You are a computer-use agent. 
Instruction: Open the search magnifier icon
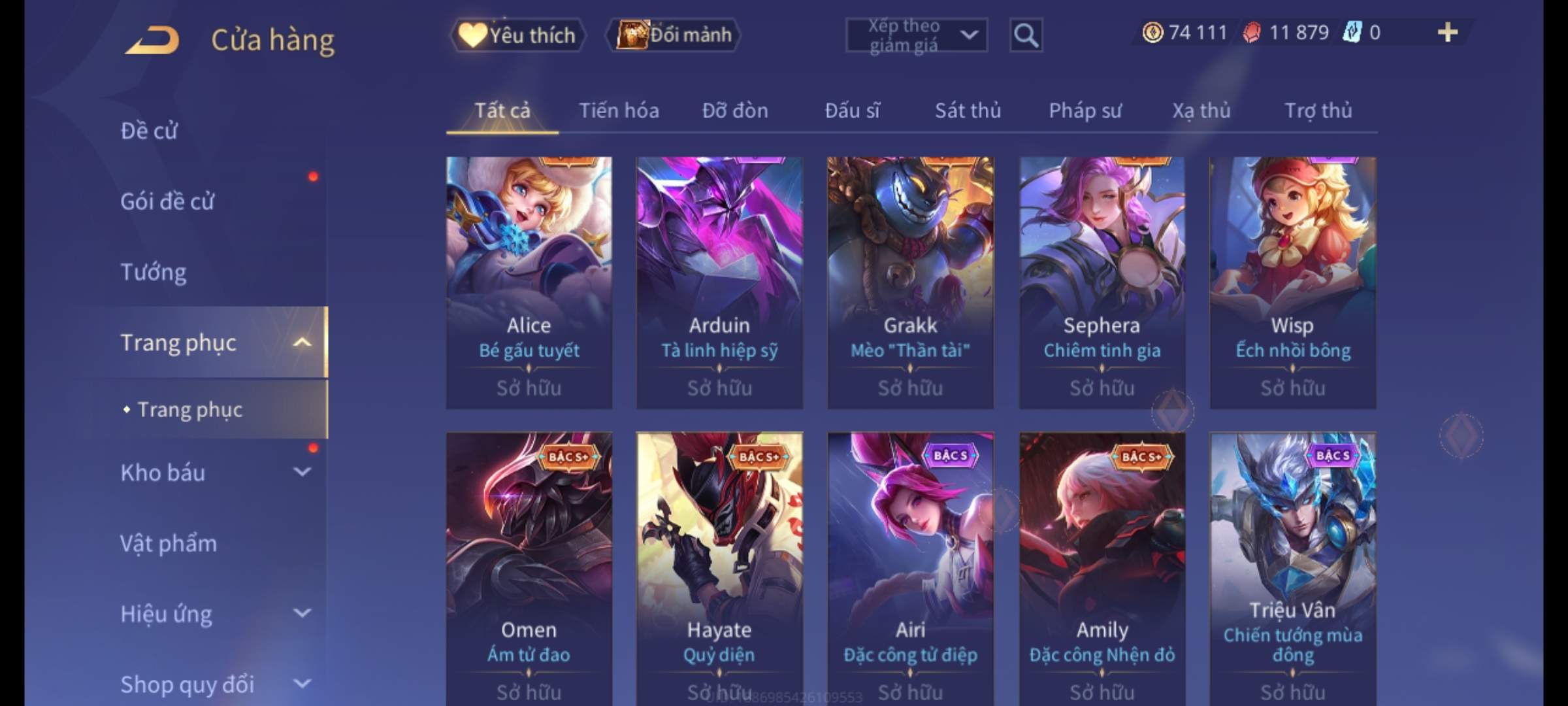[1026, 35]
